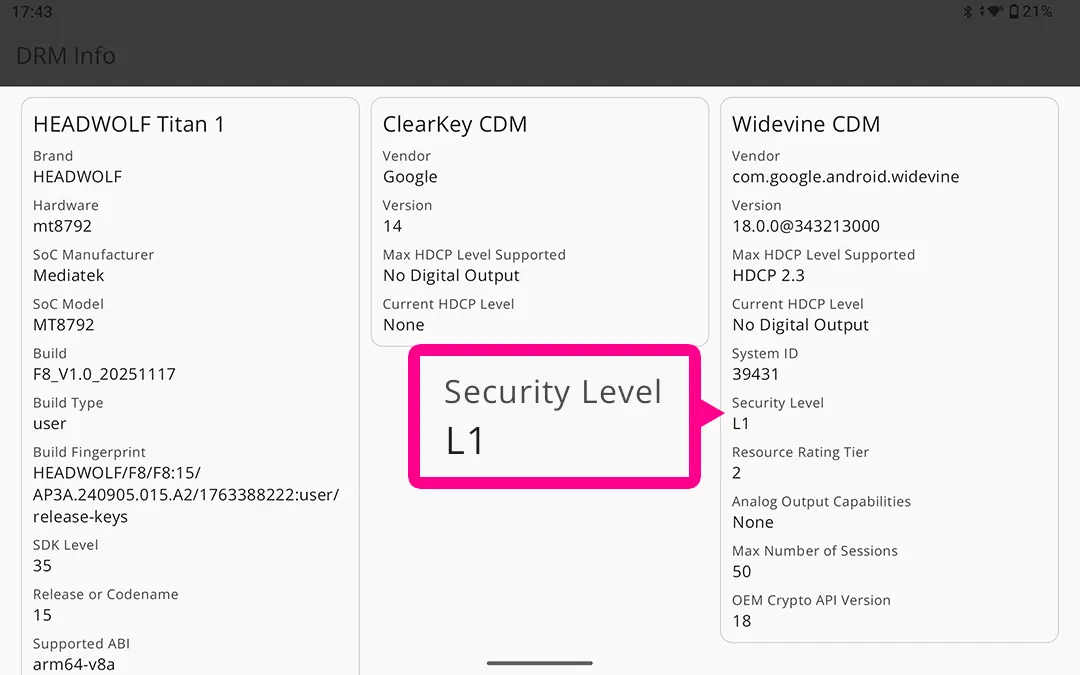Tap the Bluetooth status bar icon
The height and width of the screenshot is (675, 1080).
(x=967, y=12)
